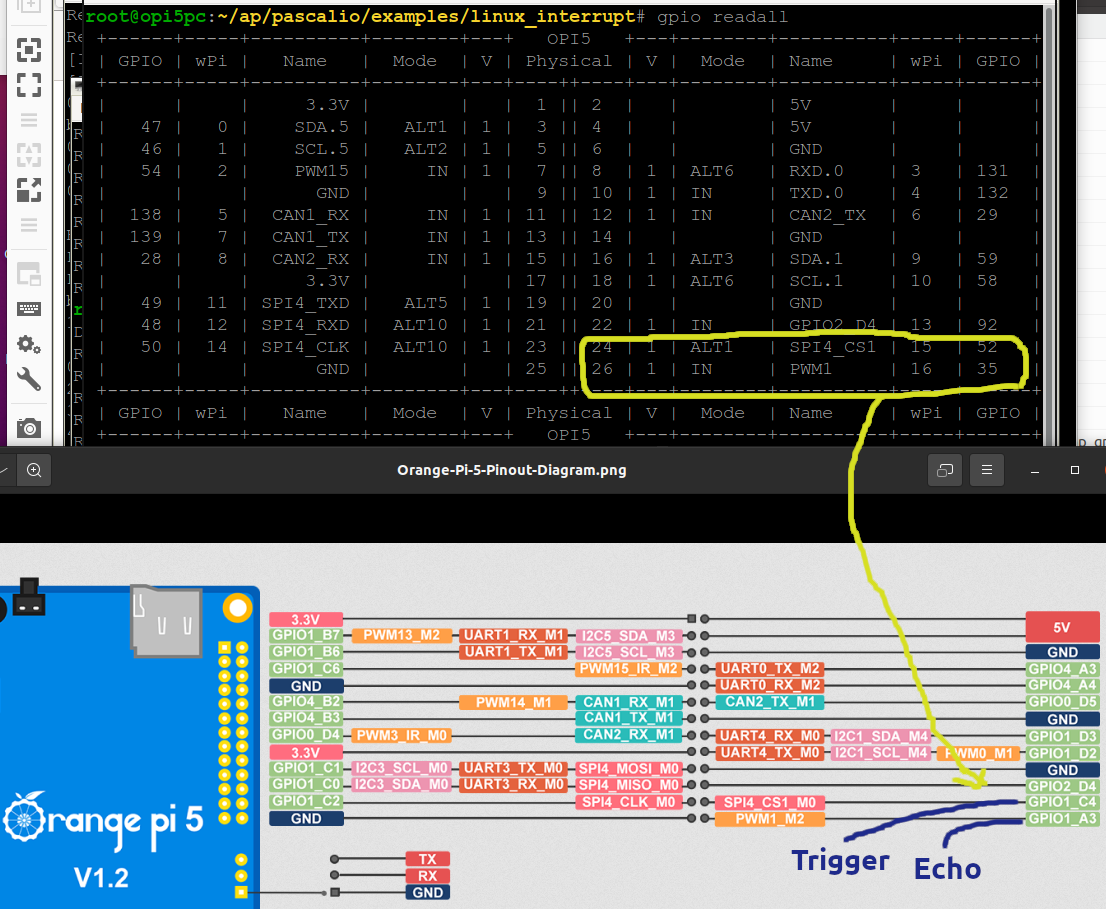Image resolution: width=1106 pixels, height=909 pixels.
Task: Click the 'Orange pi 5' logo on the board image
Action: click(103, 820)
